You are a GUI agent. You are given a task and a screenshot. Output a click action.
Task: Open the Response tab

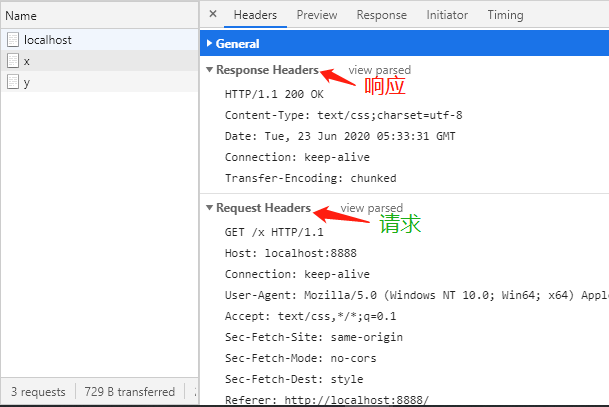381,15
